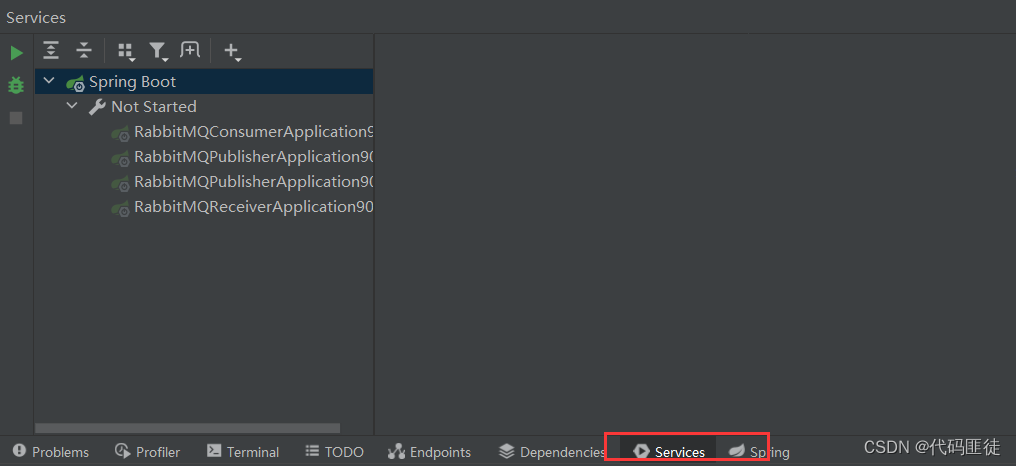This screenshot has height=466, width=1016.
Task: Open the Add Service plus dropdown
Action: click(x=232, y=51)
